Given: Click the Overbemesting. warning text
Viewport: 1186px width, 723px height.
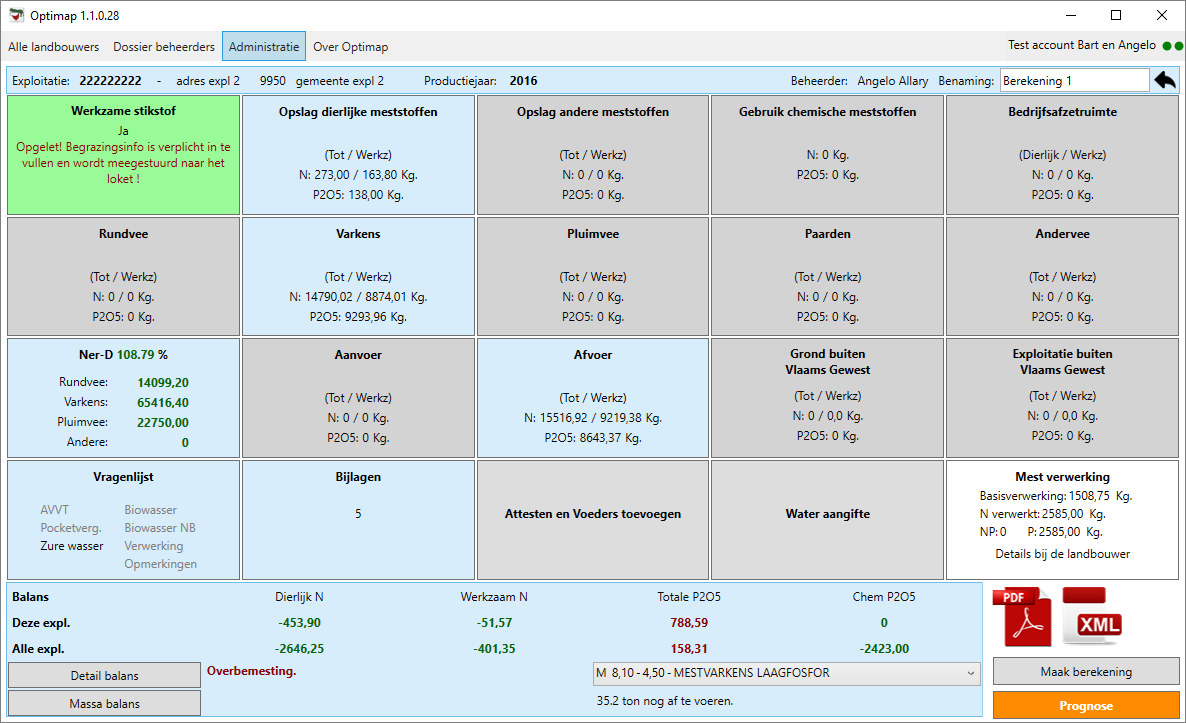Looking at the screenshot, I should pos(251,671).
